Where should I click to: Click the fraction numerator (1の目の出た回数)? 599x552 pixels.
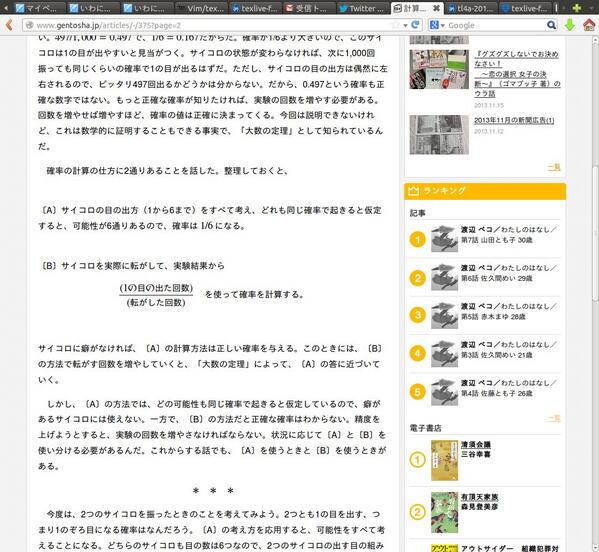click(x=156, y=288)
